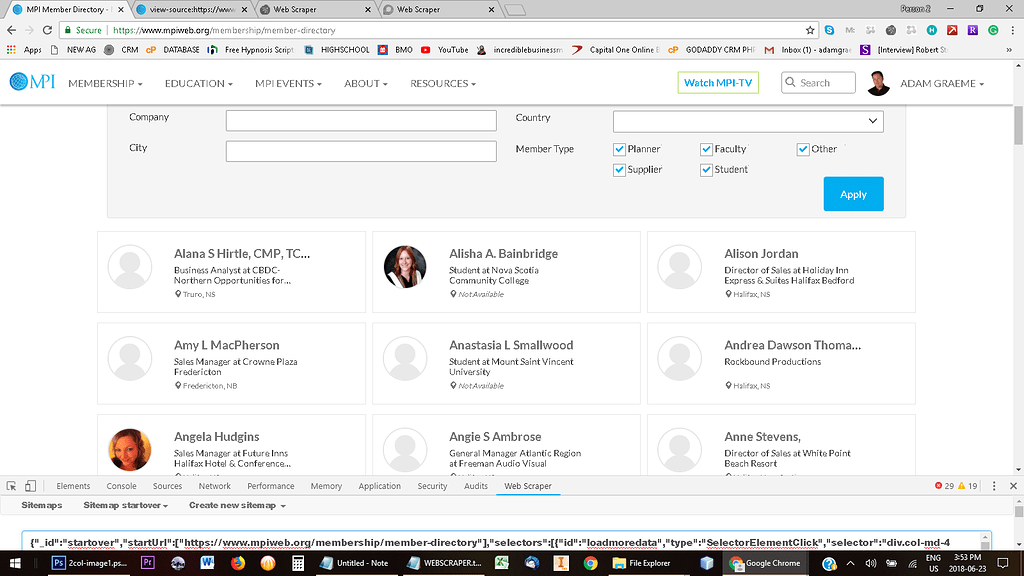This screenshot has height=576, width=1024.
Task: Click the Adam Graeme profile avatar
Action: tap(879, 83)
